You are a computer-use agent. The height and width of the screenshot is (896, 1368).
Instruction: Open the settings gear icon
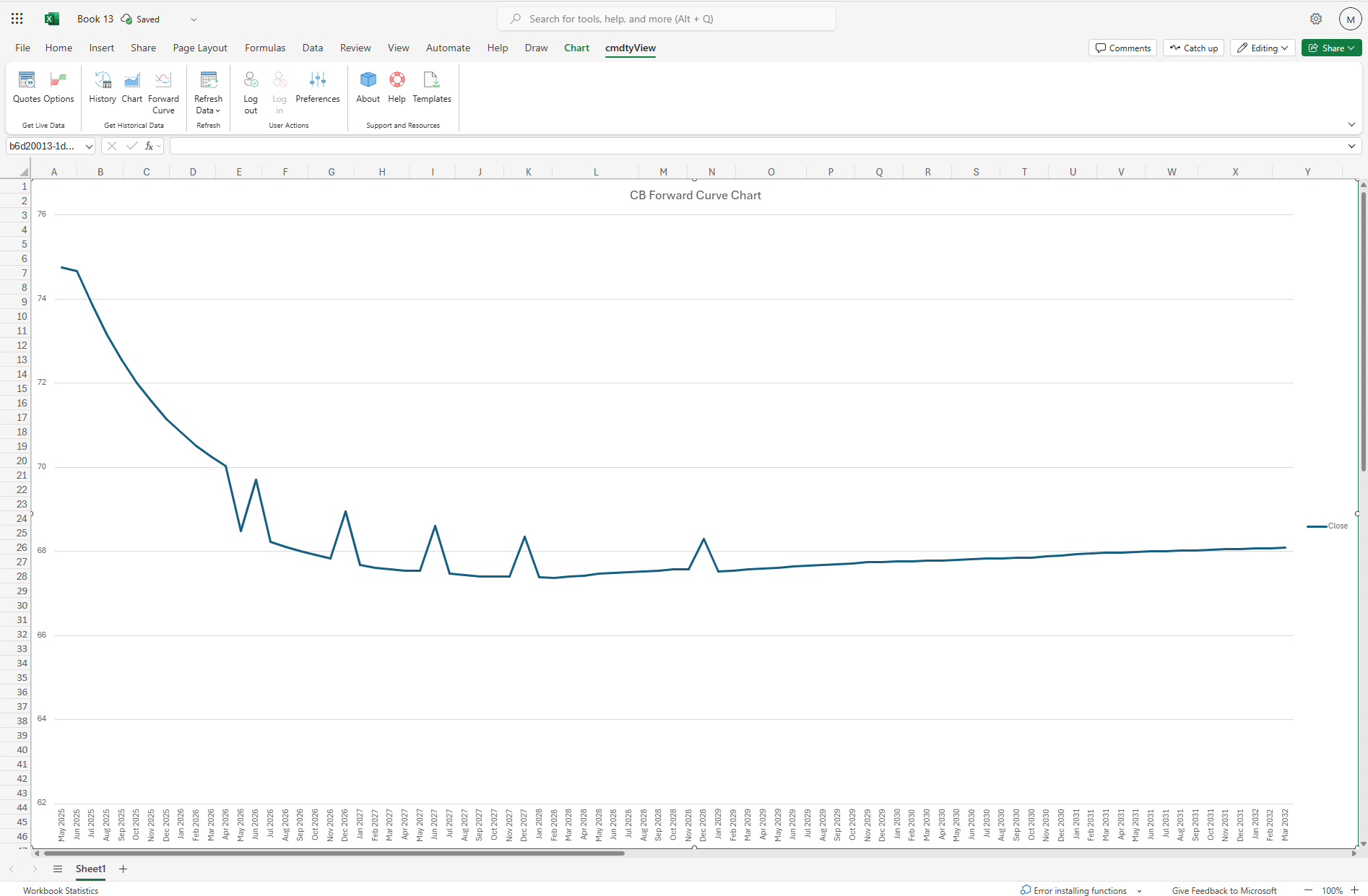click(1316, 19)
